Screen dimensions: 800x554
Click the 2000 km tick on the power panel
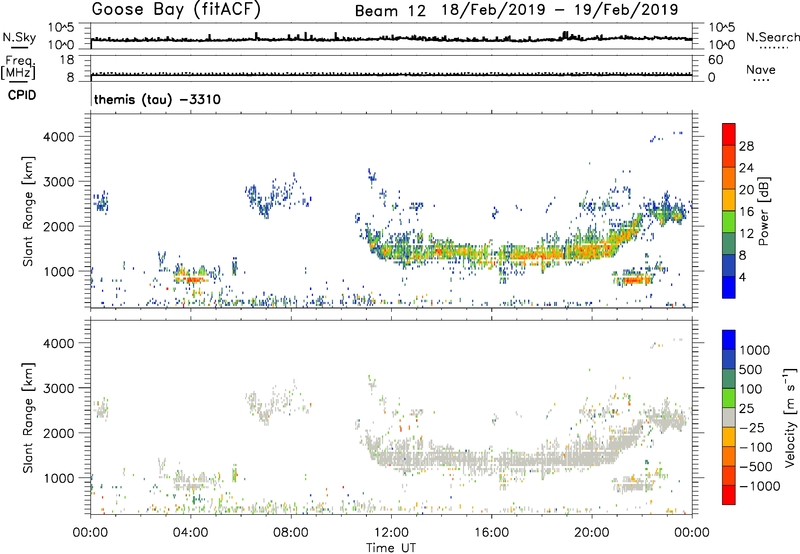(x=59, y=226)
